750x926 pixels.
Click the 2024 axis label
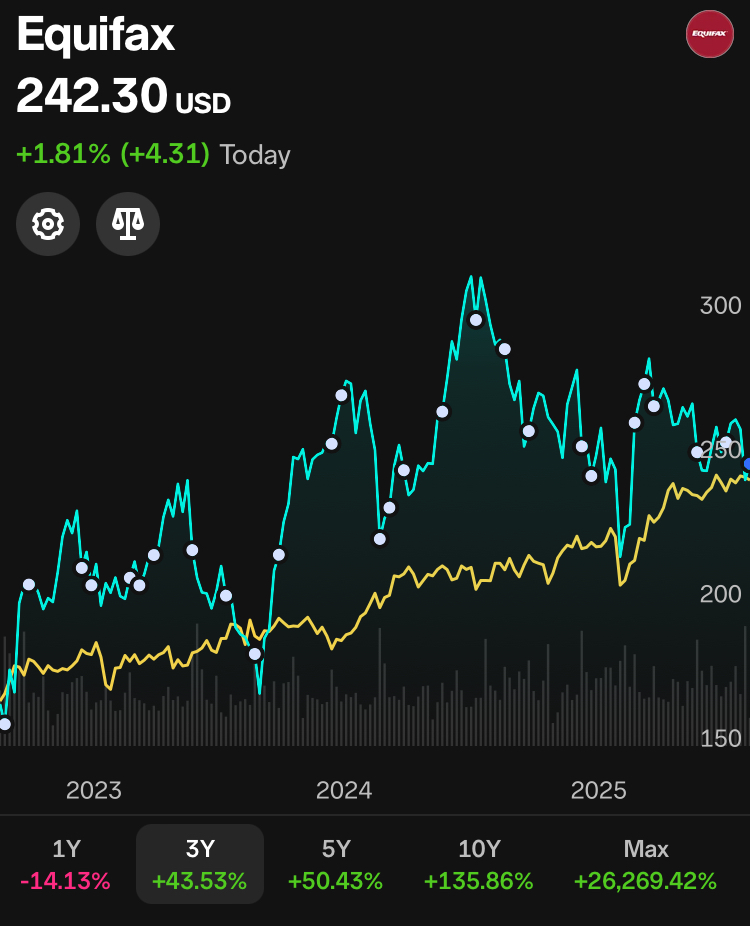coord(344,790)
